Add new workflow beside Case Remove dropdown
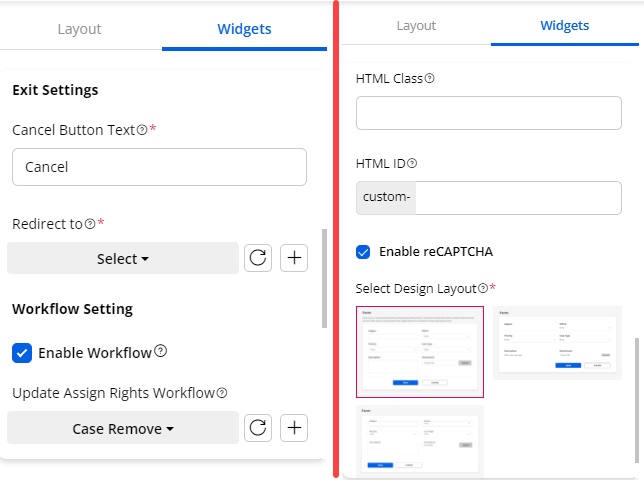644x480 pixels. tap(294, 428)
